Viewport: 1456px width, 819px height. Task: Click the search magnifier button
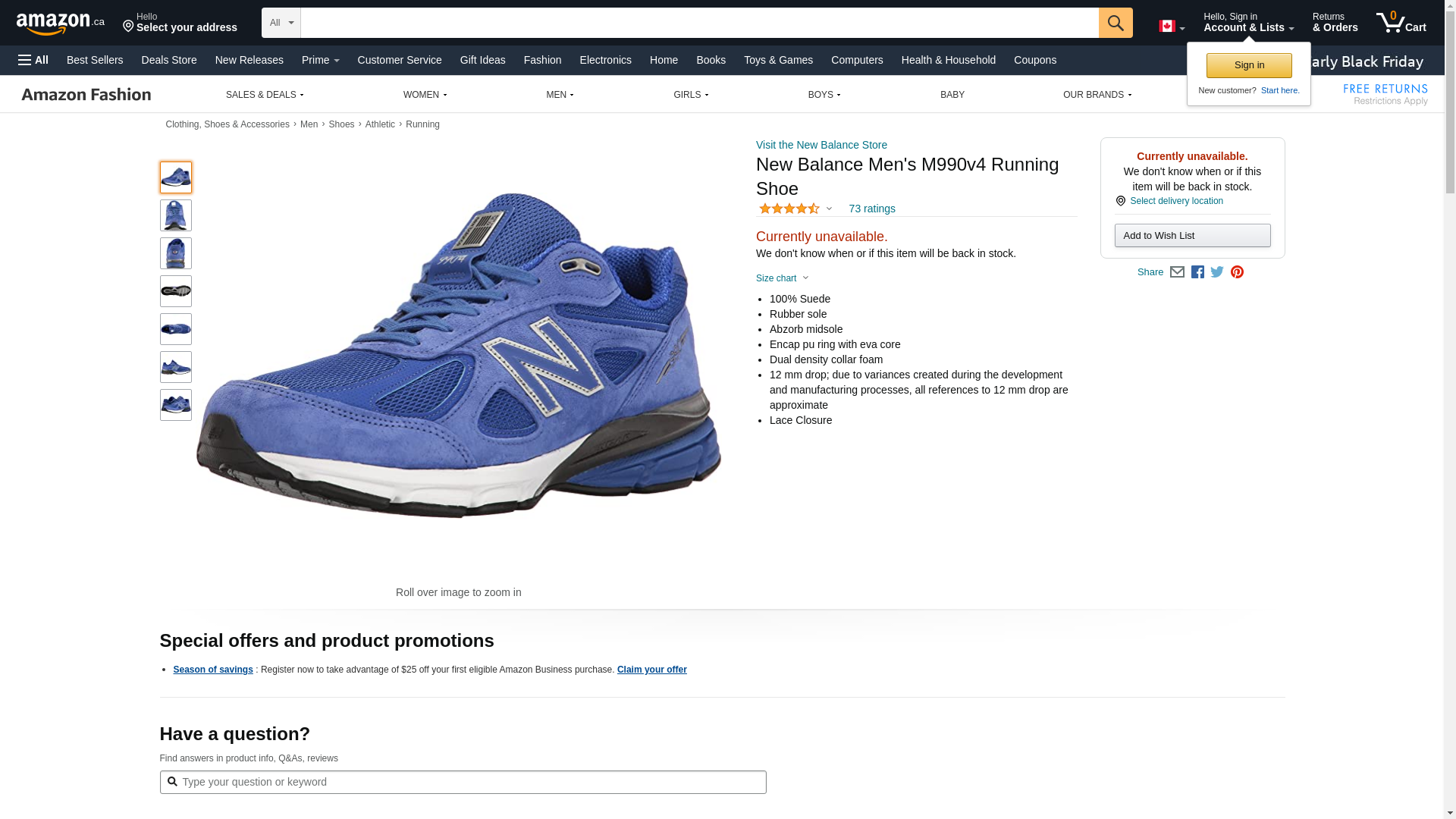pyautogui.click(x=1115, y=23)
